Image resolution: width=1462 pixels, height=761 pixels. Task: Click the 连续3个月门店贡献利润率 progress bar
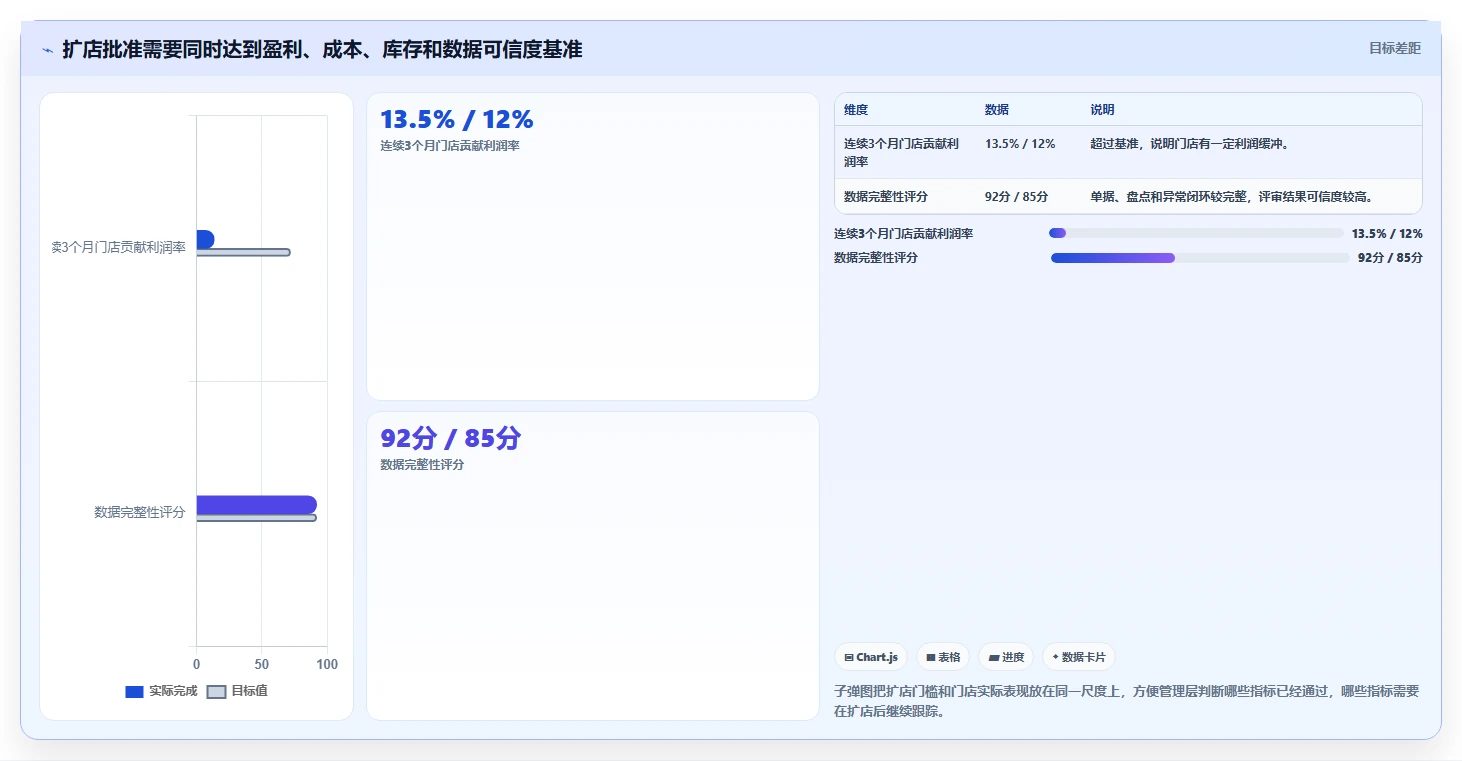(x=1196, y=233)
